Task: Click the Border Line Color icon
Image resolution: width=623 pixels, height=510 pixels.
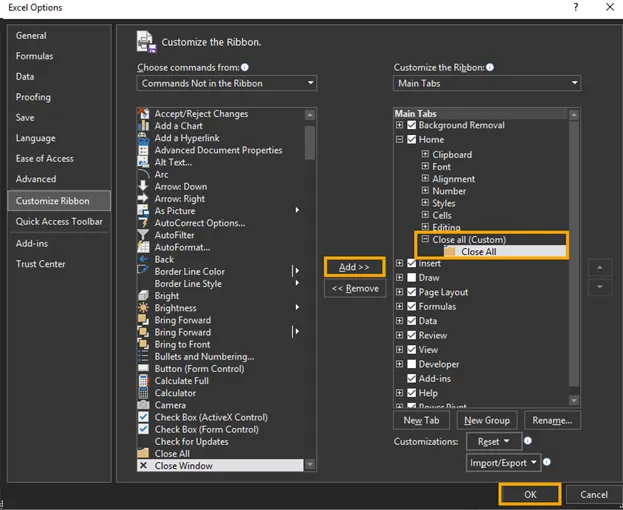Action: coord(143,271)
